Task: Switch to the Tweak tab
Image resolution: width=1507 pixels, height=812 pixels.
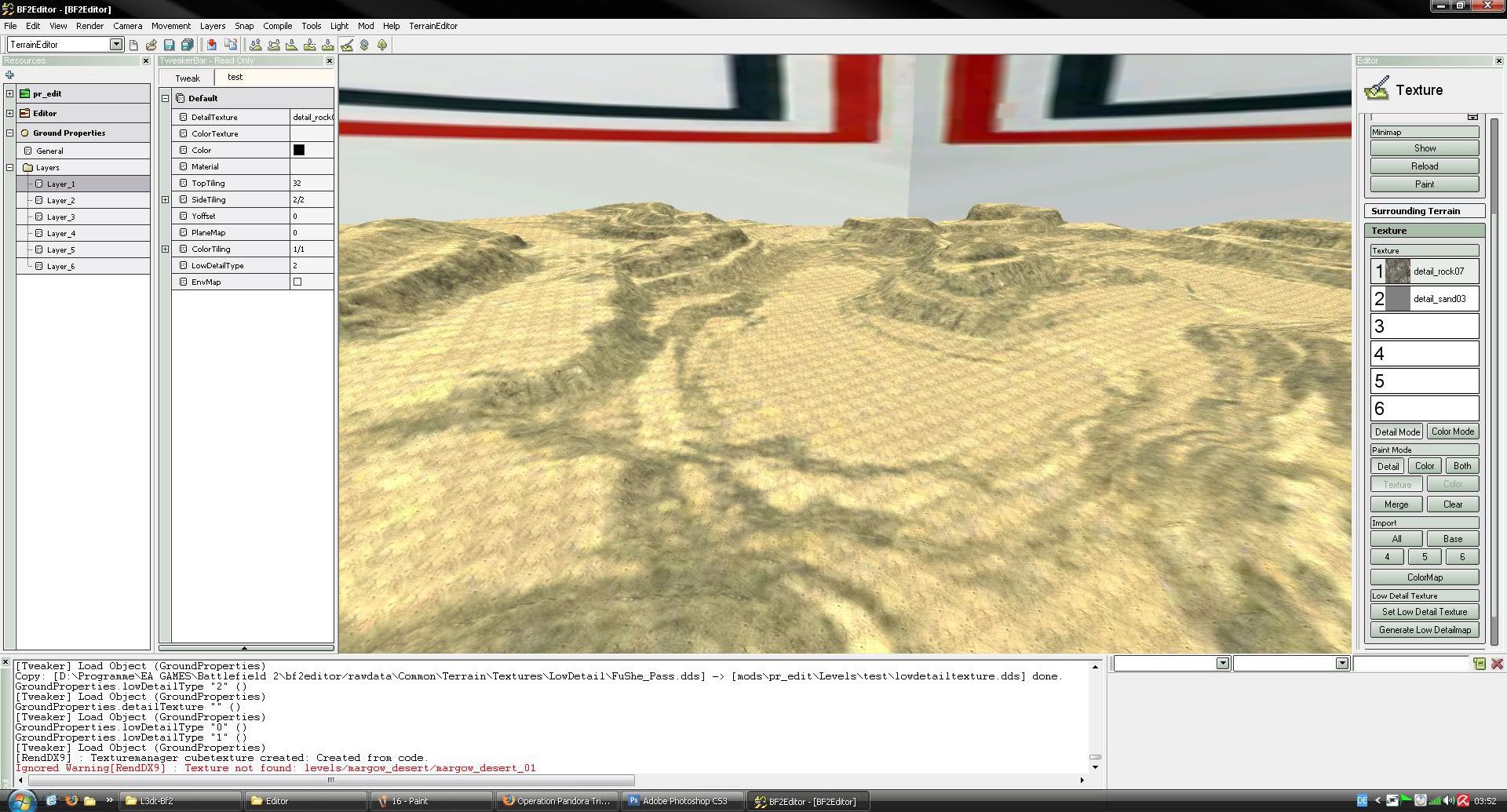Action: [188, 78]
